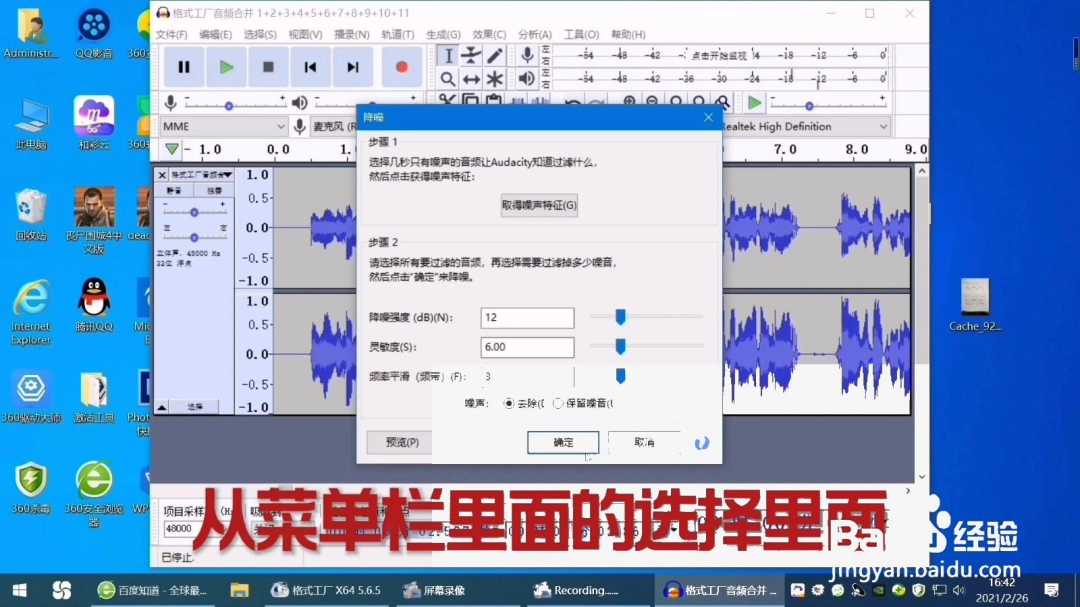1080x607 pixels.
Task: Confirm noise reduction with 确定
Action: [563, 442]
